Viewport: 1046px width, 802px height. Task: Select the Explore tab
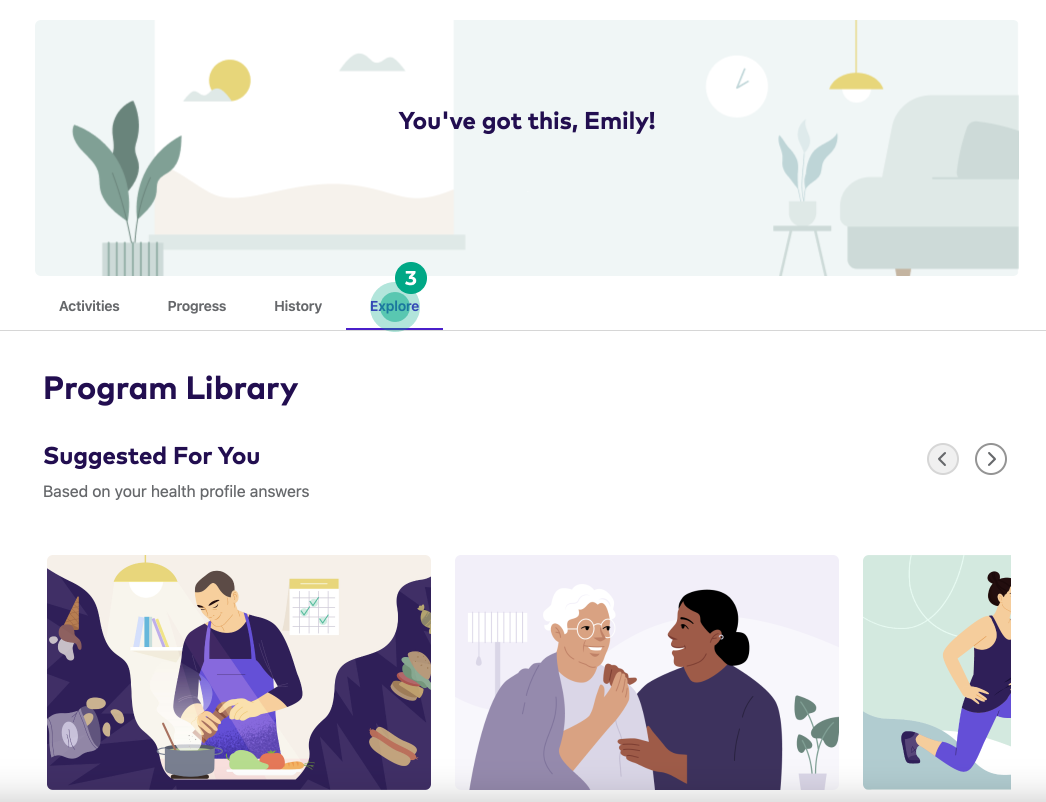coord(394,306)
